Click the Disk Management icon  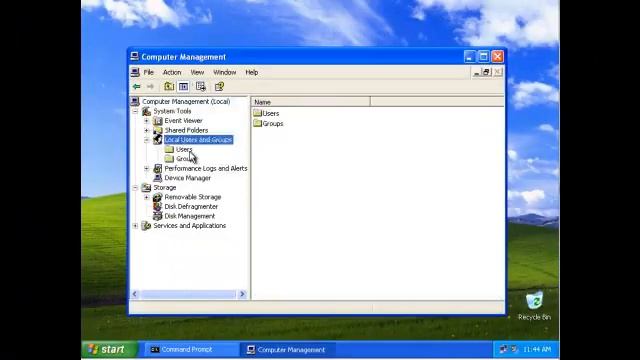[158, 216]
